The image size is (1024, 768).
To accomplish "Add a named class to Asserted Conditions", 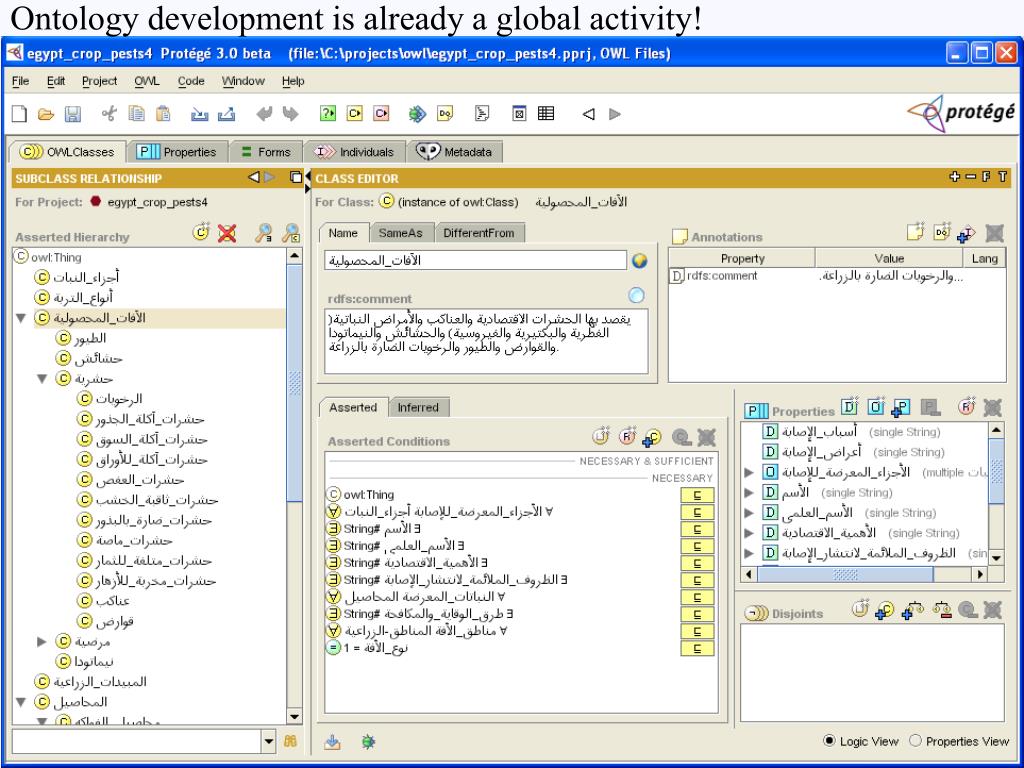I will (x=652, y=437).
